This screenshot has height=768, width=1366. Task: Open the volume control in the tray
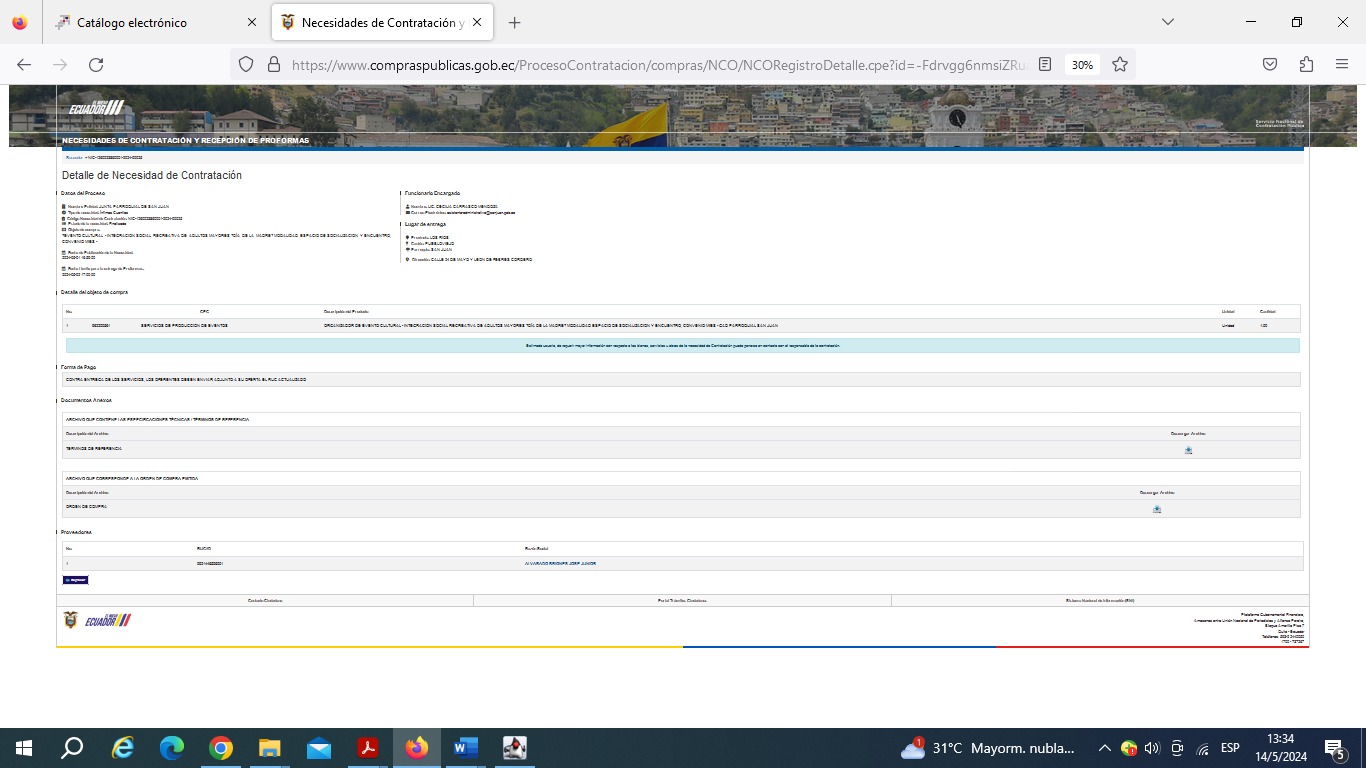coord(1151,748)
